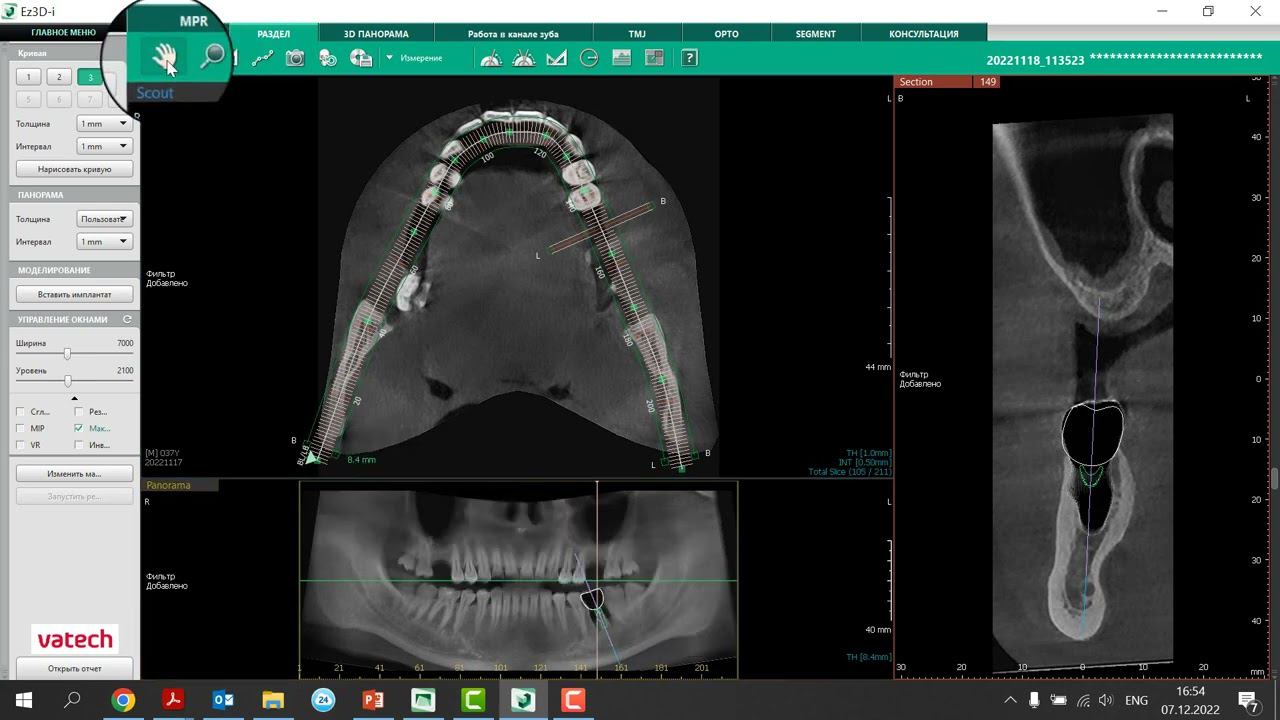This screenshot has width=1280, height=720.
Task: Toggle the Рез... checkbox
Action: [79, 411]
